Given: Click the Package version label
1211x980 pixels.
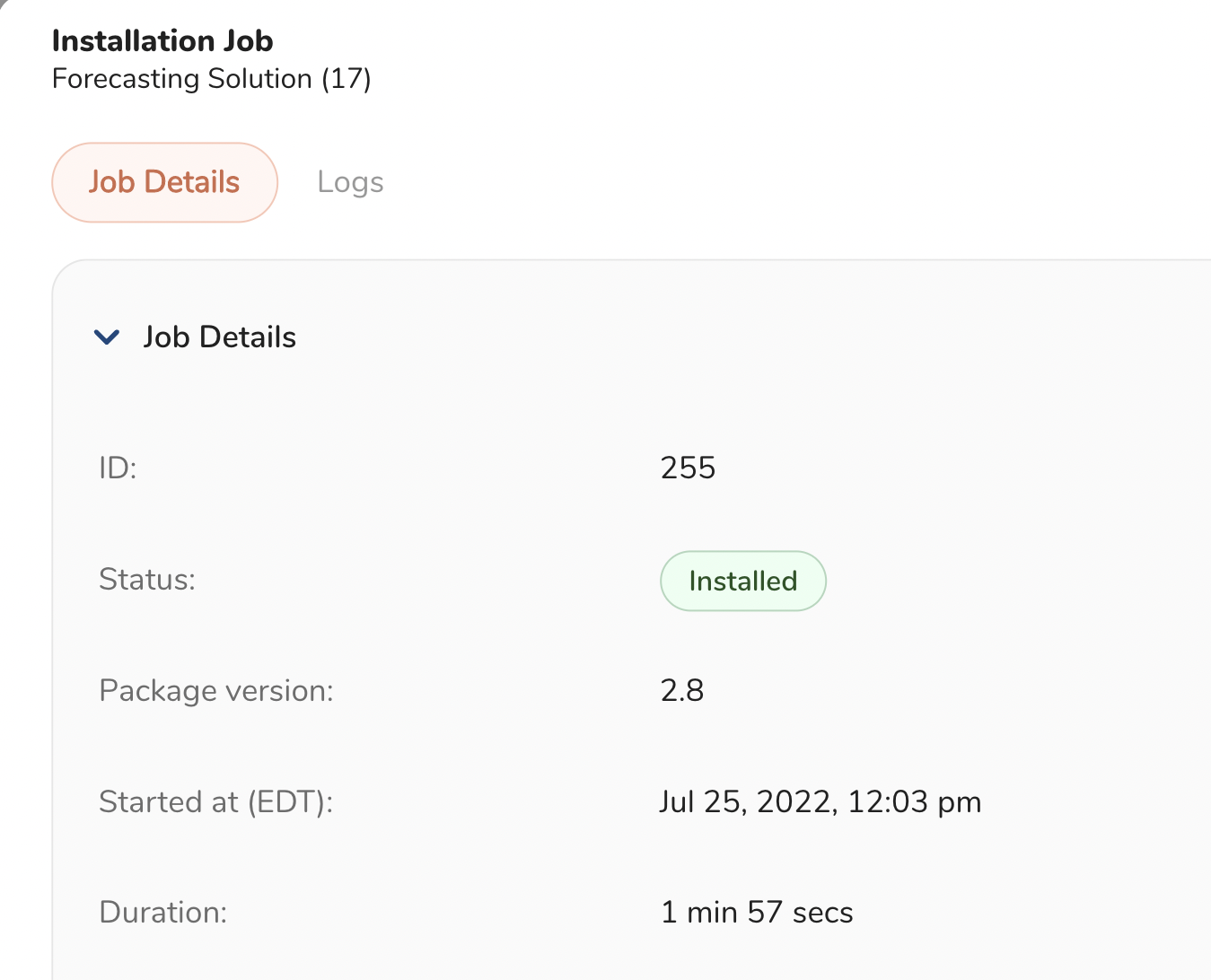Looking at the screenshot, I should click(215, 691).
